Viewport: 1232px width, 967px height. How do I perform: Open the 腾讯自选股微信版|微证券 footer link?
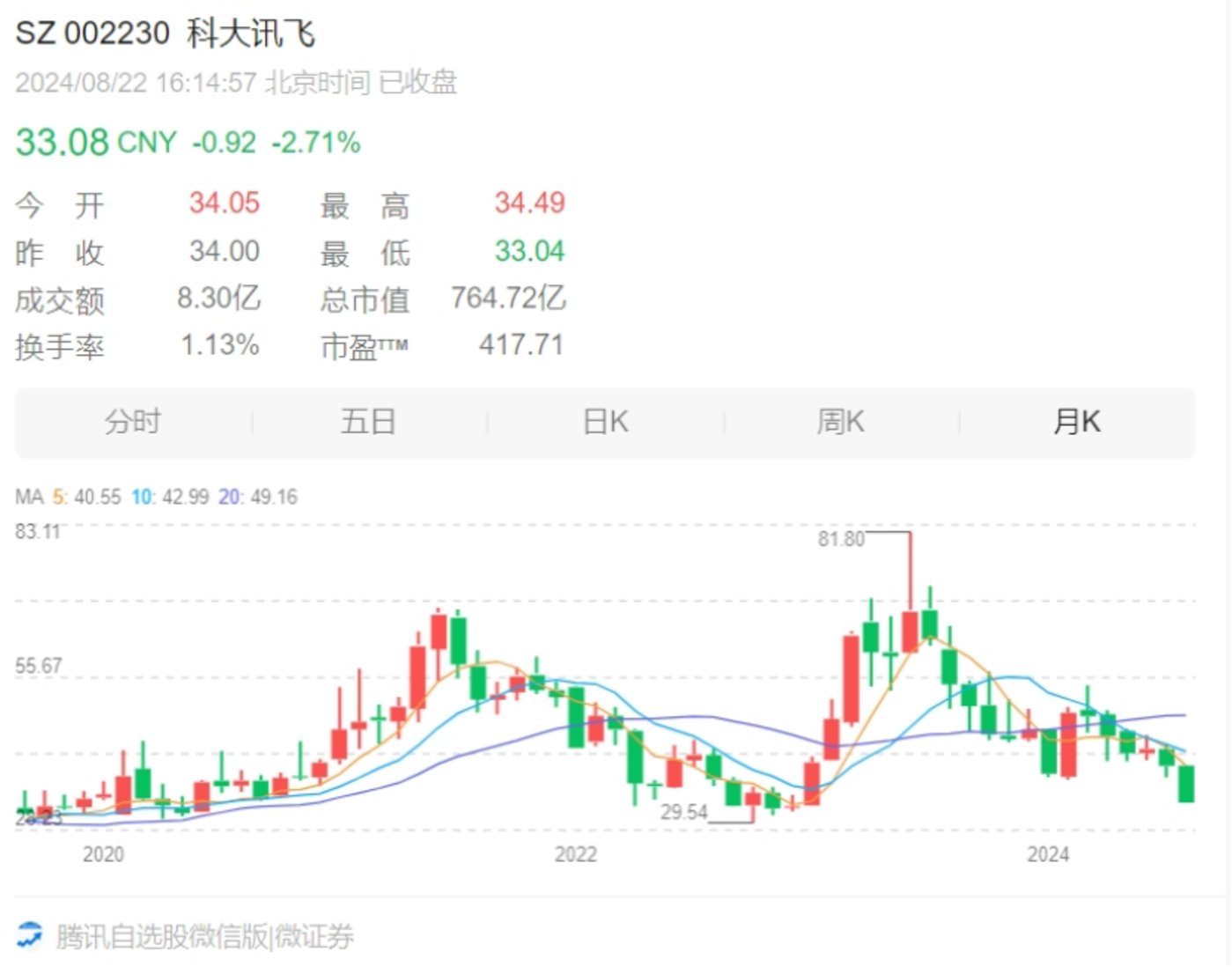204,936
